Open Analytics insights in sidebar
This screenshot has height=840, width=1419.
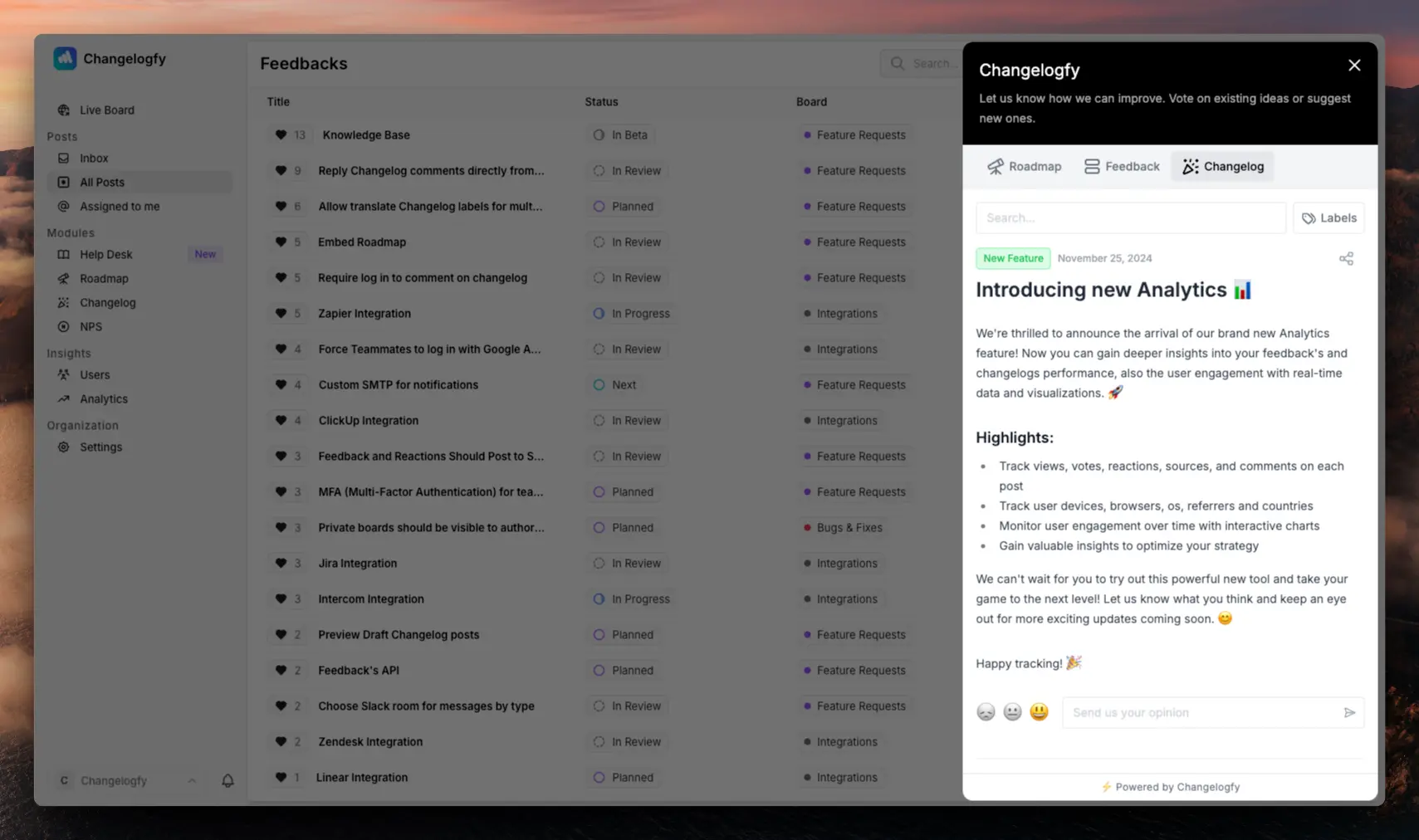click(x=103, y=398)
